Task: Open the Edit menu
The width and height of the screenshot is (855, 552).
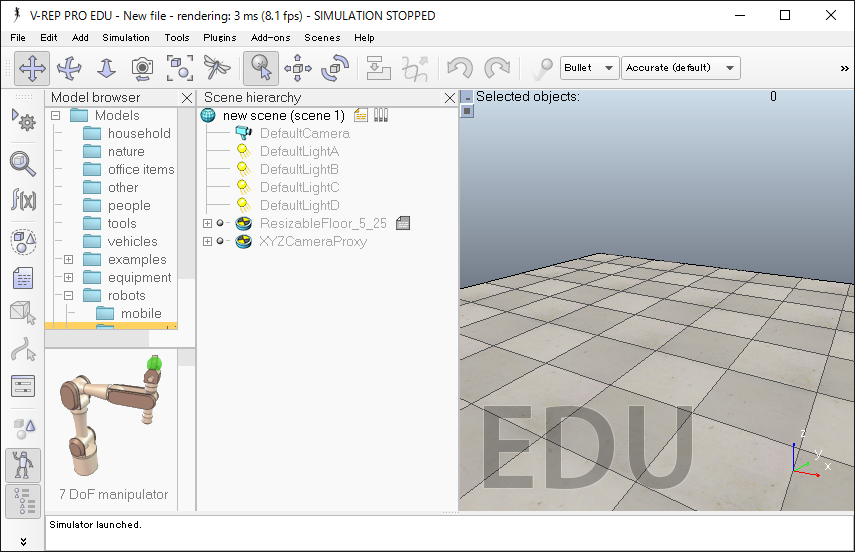Action: click(x=49, y=38)
